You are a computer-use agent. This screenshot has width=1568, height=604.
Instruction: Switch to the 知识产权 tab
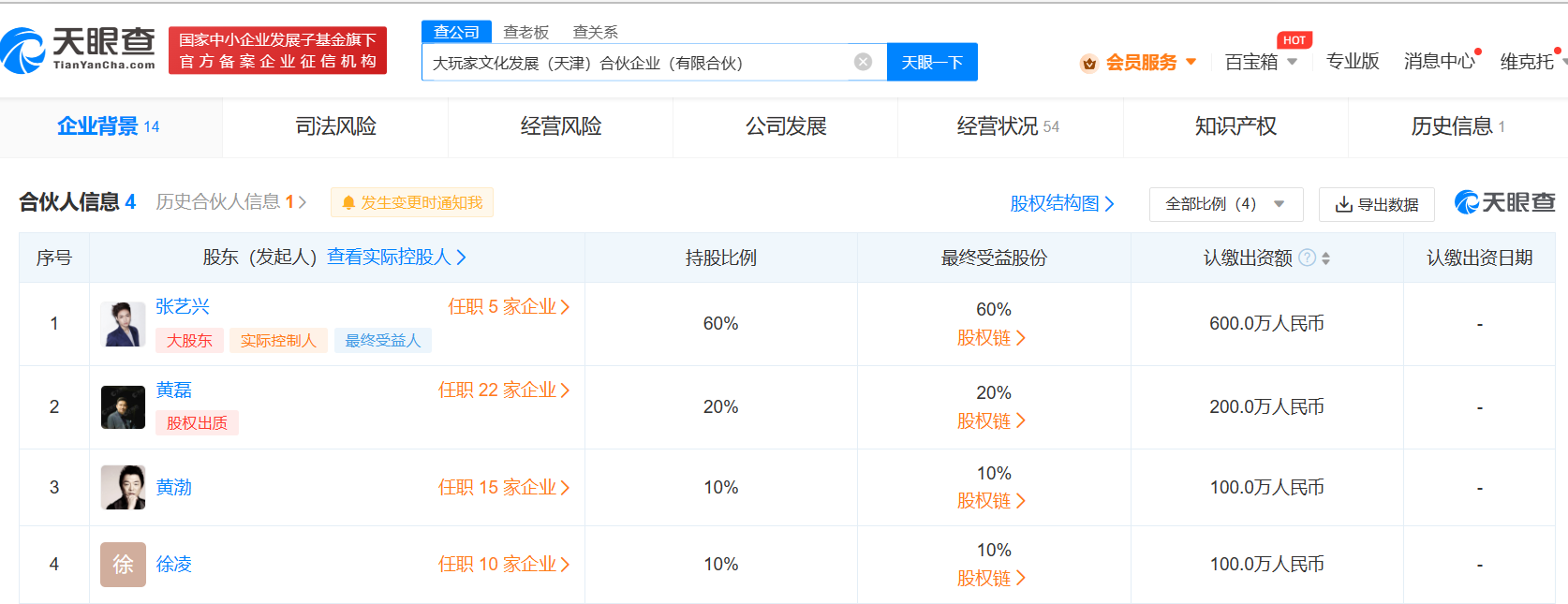pos(1235,126)
